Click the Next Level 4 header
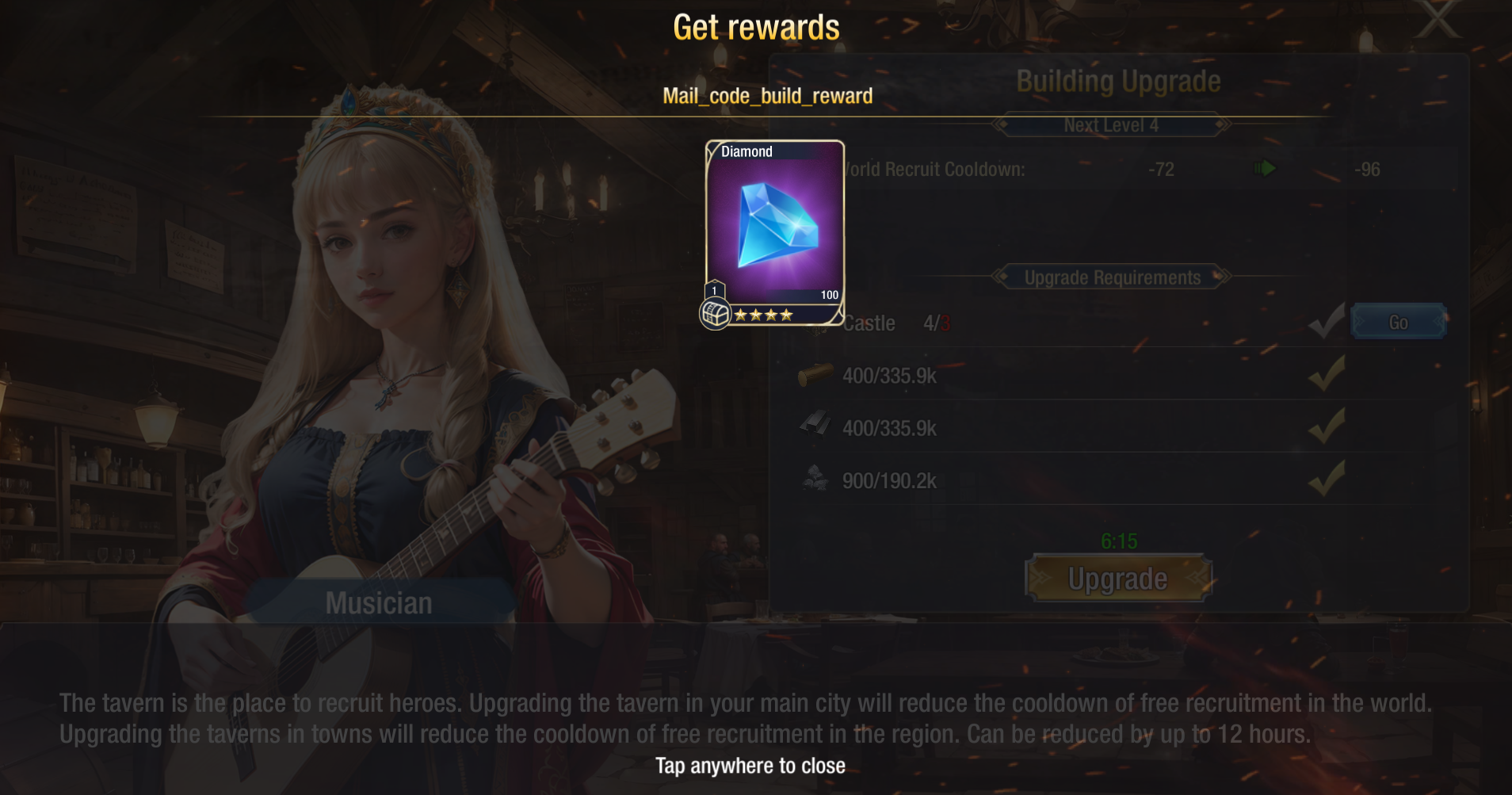The width and height of the screenshot is (1512, 795). tap(1111, 125)
